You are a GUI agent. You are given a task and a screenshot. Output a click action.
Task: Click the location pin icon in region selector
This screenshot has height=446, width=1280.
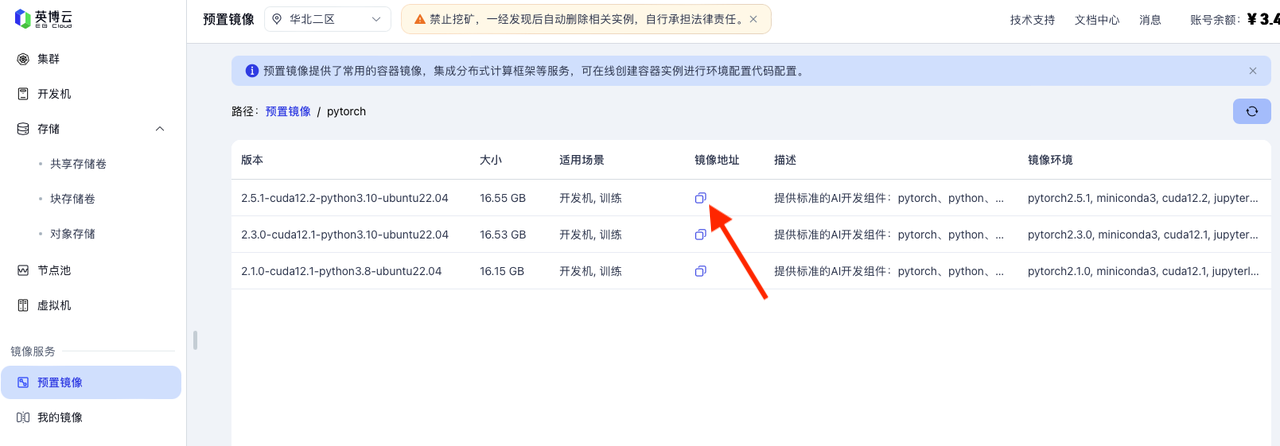(277, 19)
